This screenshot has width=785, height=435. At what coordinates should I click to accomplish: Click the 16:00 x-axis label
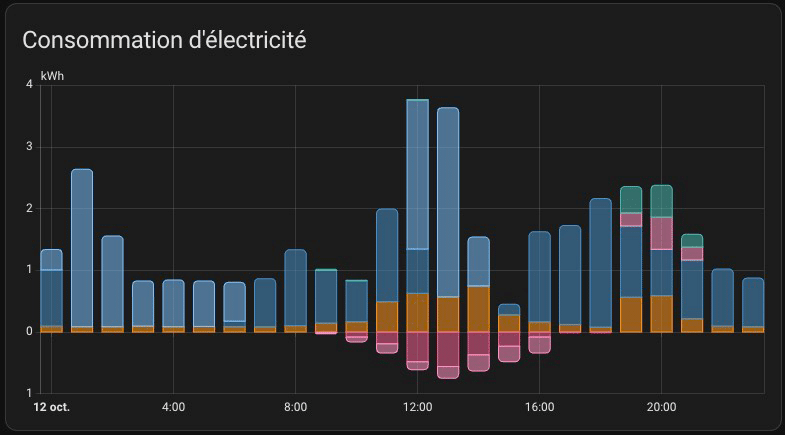(539, 407)
